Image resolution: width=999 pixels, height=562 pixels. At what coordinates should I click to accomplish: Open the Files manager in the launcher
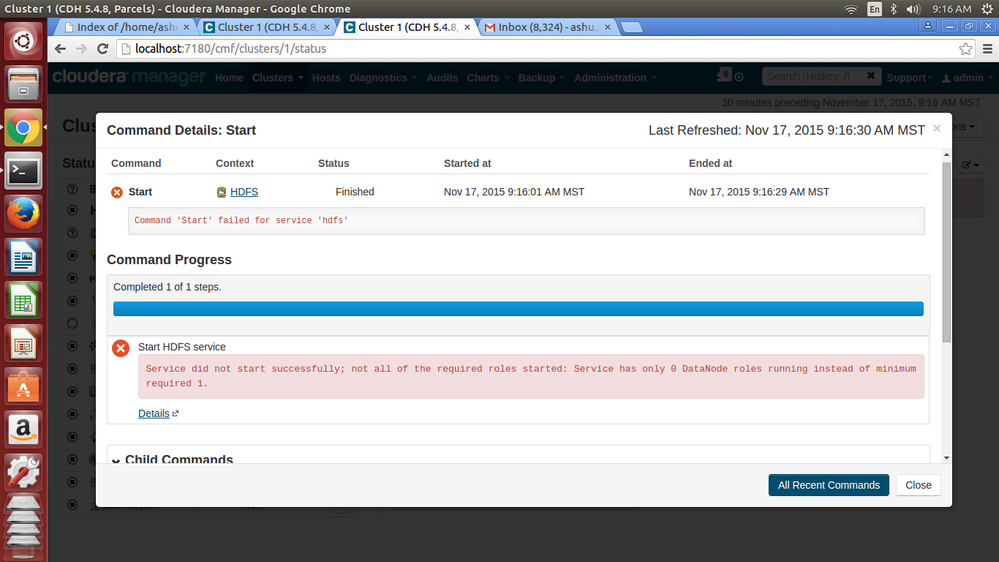[x=23, y=84]
